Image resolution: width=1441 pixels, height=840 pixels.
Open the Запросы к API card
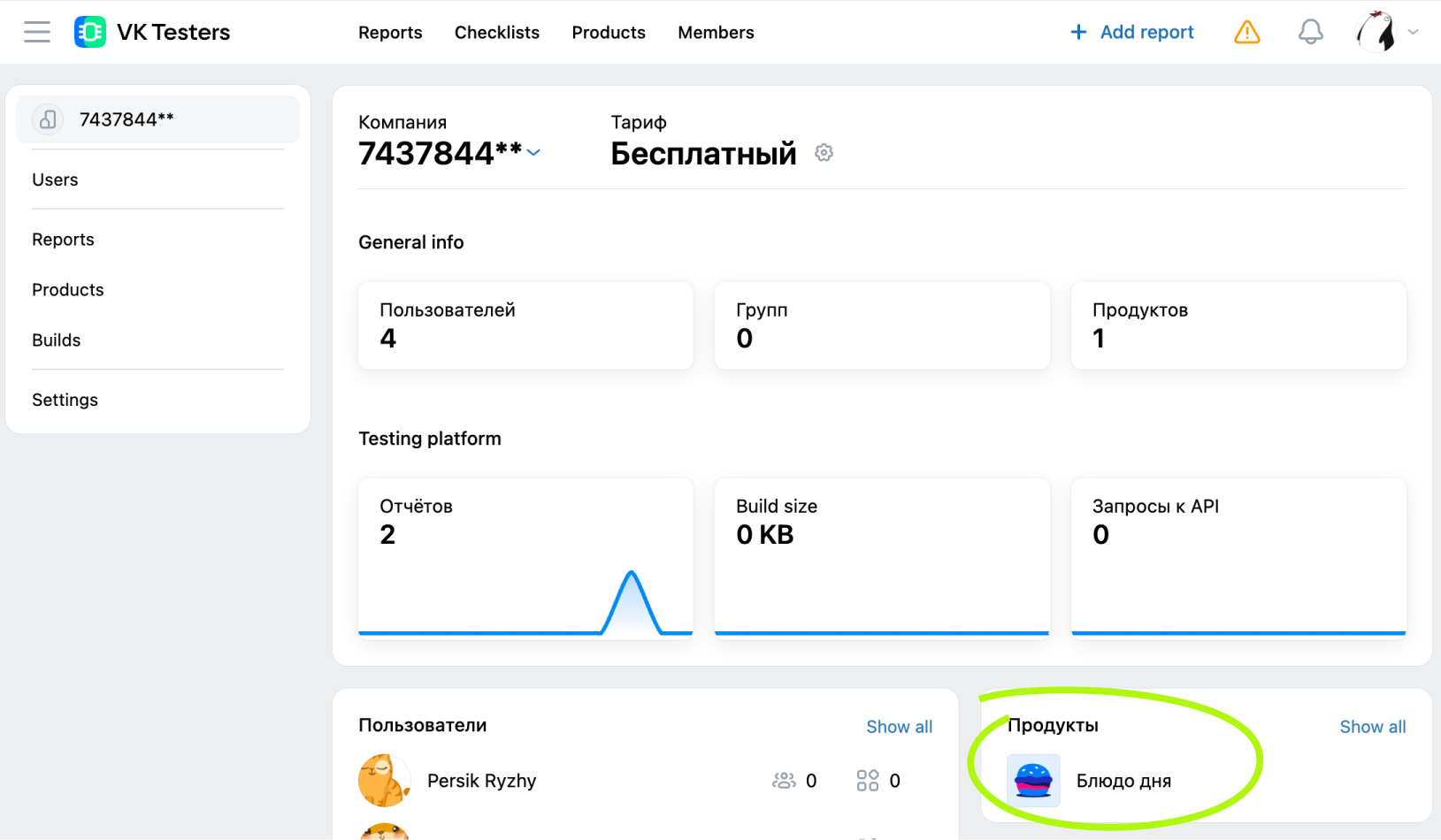coord(1238,557)
